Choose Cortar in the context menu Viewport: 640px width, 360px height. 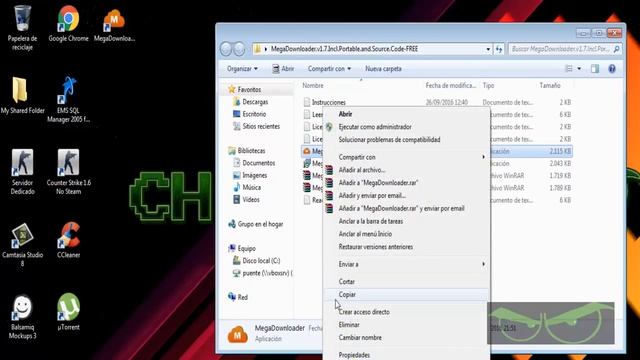[x=408, y=282]
